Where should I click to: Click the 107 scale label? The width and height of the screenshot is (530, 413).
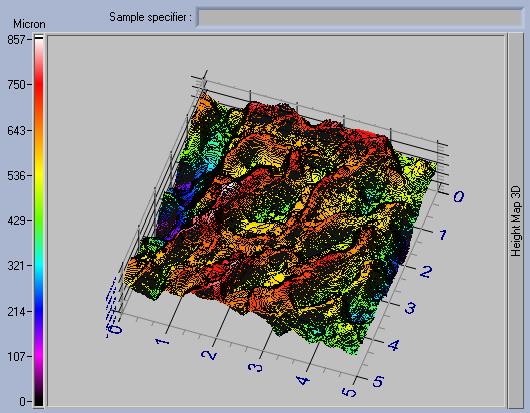16,356
